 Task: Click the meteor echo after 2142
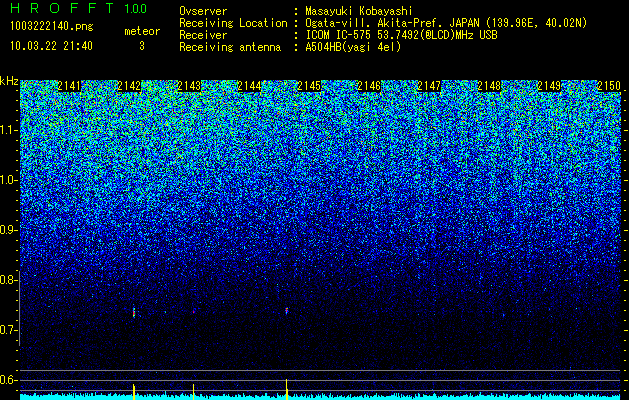point(134,313)
